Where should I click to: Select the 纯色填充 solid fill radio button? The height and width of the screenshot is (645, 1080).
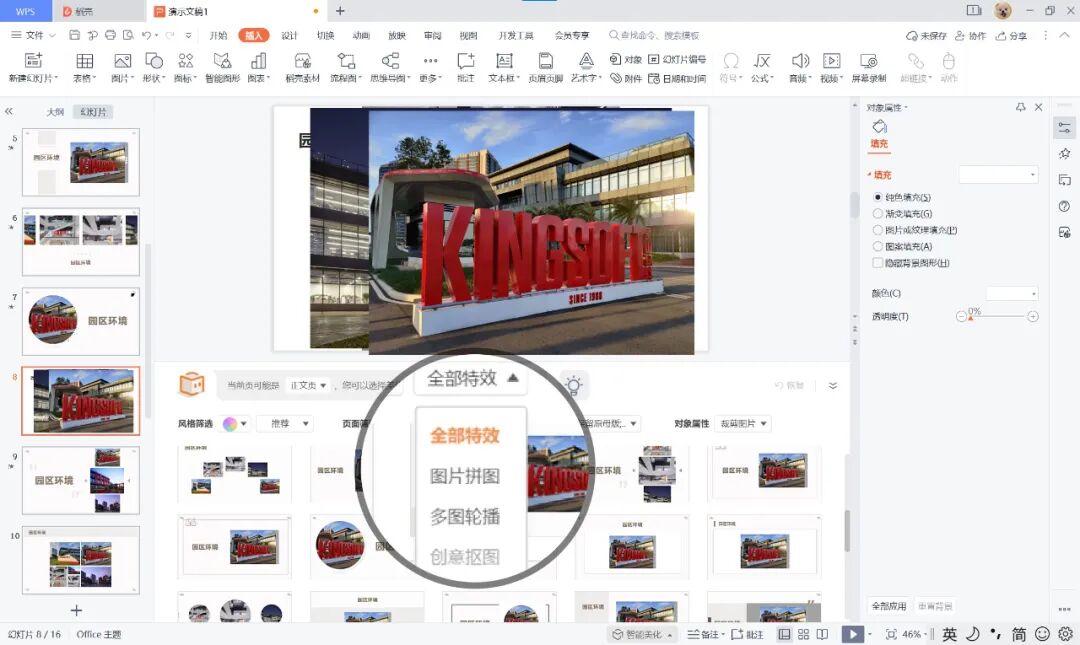click(878, 197)
